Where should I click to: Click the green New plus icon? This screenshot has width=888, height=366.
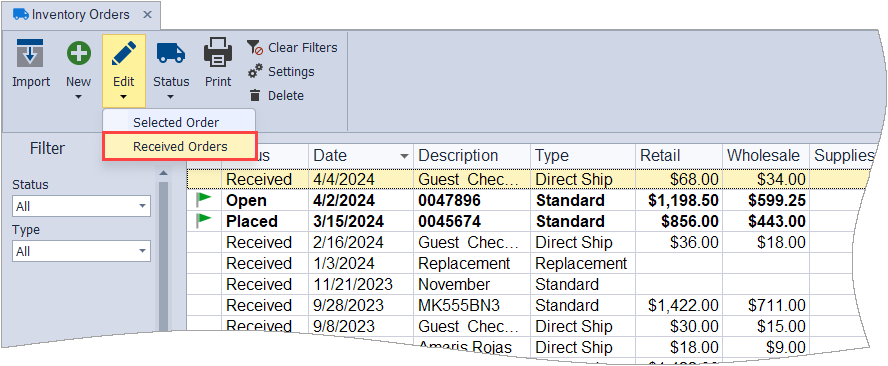coord(78,54)
